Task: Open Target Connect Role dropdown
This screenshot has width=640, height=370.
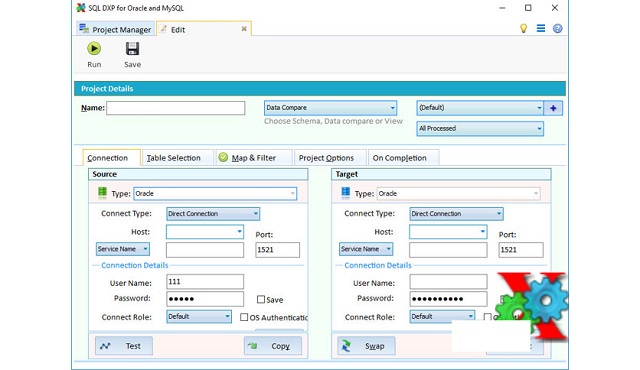Action: [442, 317]
